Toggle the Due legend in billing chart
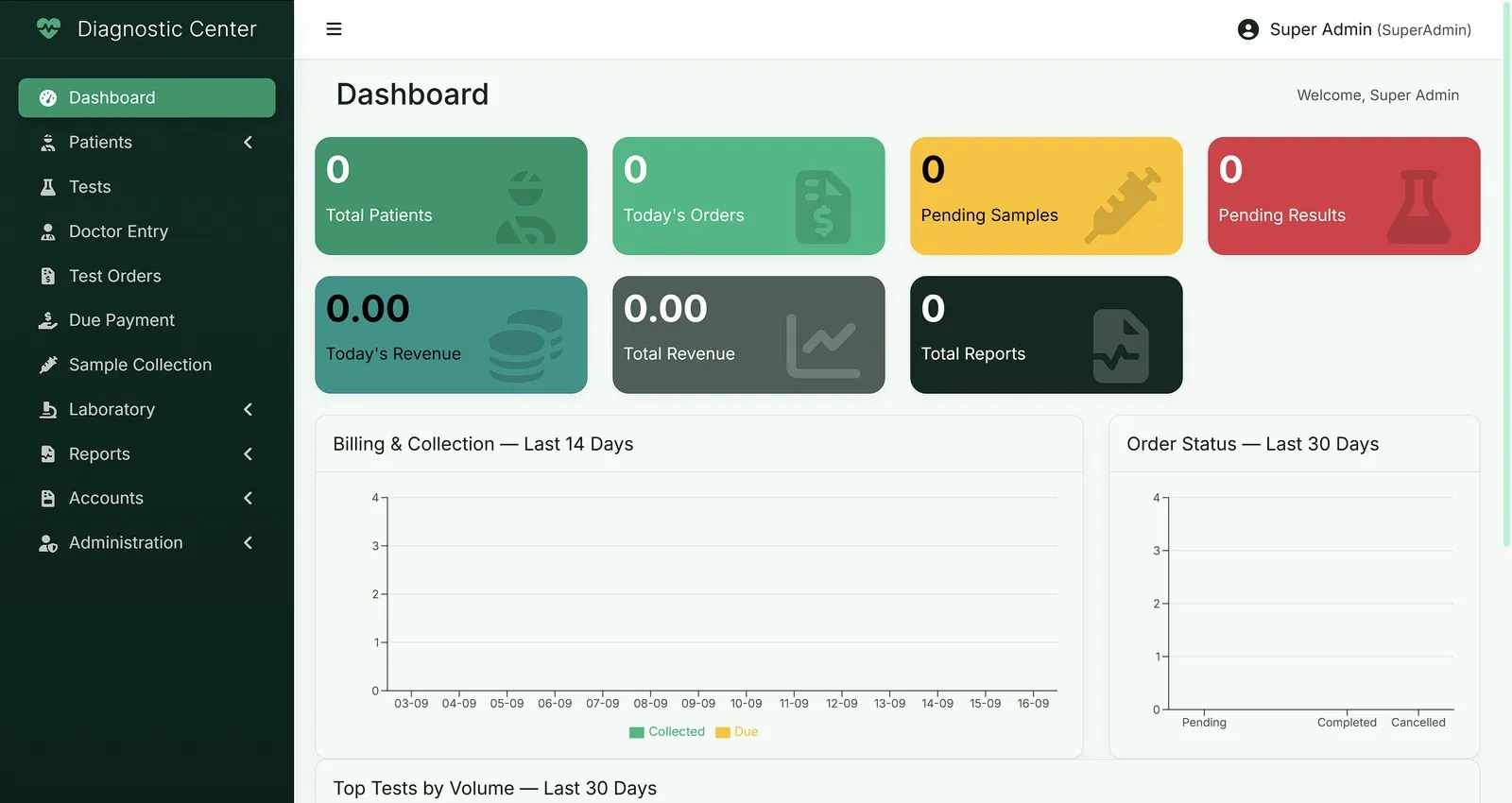 click(x=737, y=732)
